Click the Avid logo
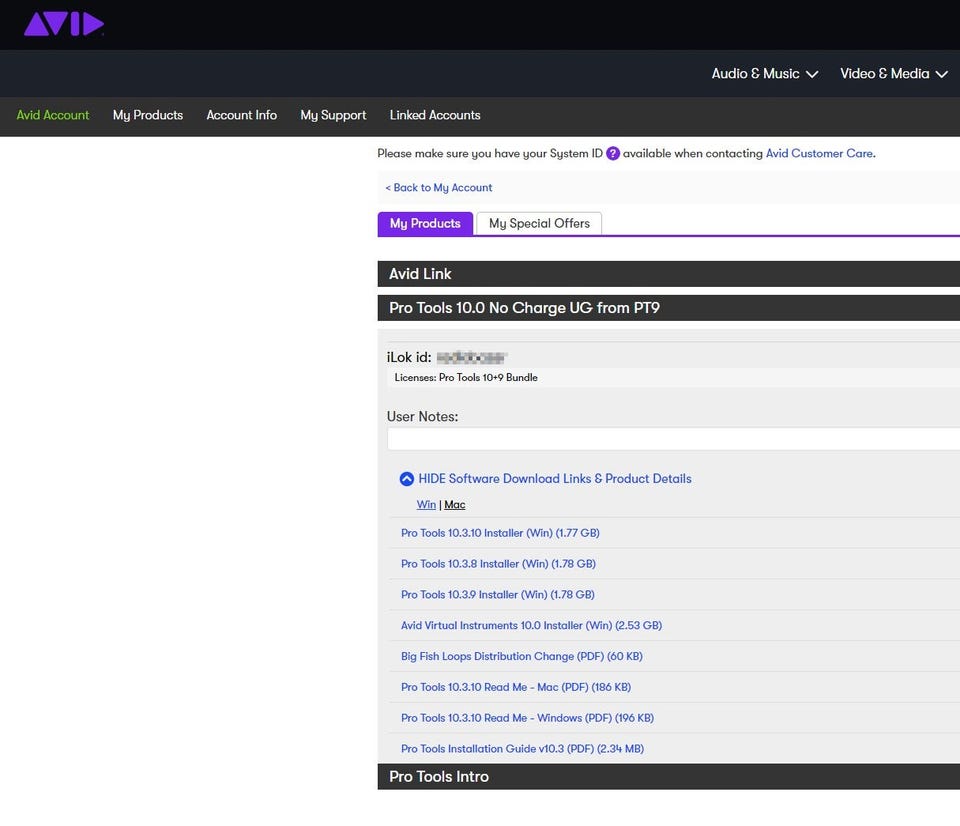This screenshot has width=960, height=826. tap(64, 24)
